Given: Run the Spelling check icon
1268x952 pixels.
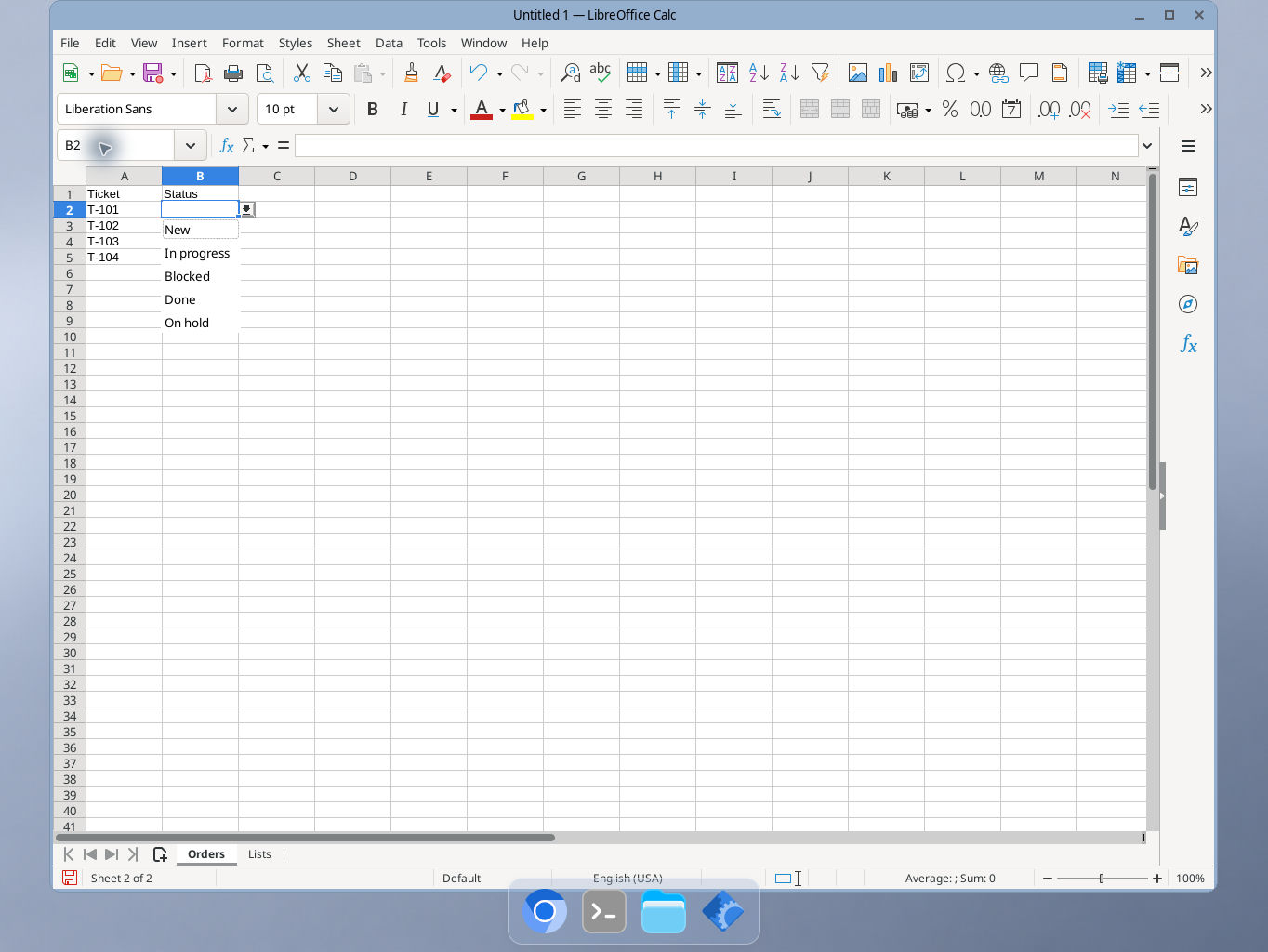Looking at the screenshot, I should point(601,73).
